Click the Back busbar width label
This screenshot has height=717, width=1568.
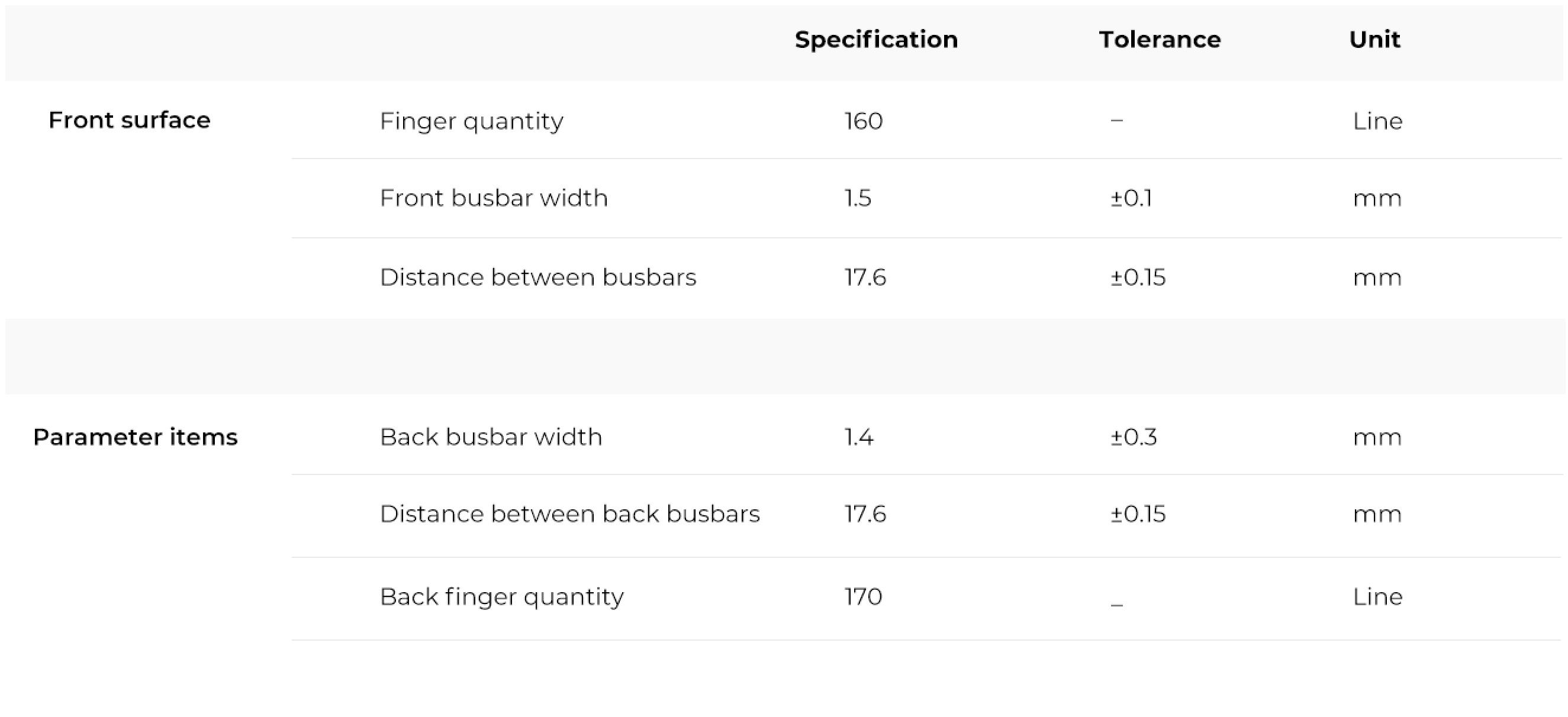(491, 437)
